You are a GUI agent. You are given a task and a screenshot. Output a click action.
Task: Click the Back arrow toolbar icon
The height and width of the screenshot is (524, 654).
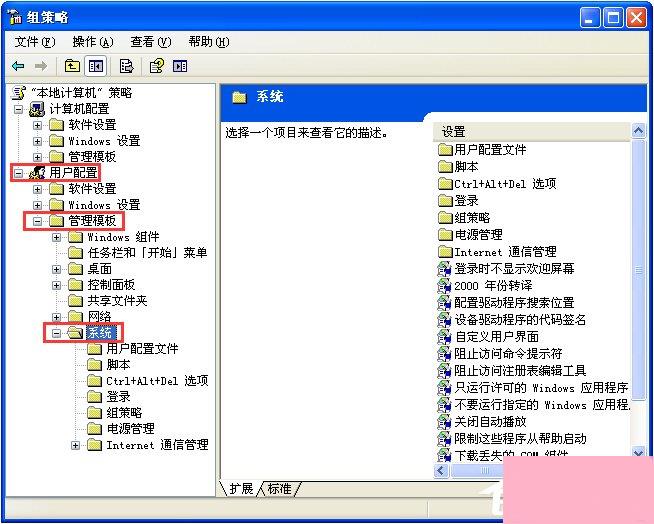[18, 66]
